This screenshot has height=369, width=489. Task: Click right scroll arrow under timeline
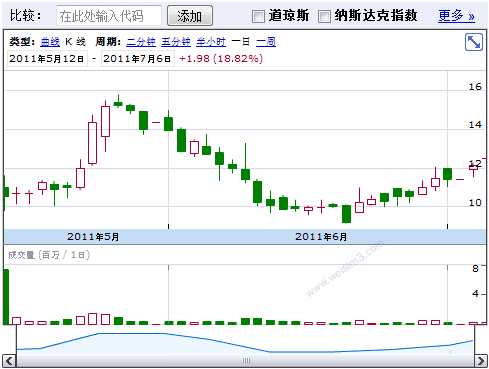[x=480, y=361]
